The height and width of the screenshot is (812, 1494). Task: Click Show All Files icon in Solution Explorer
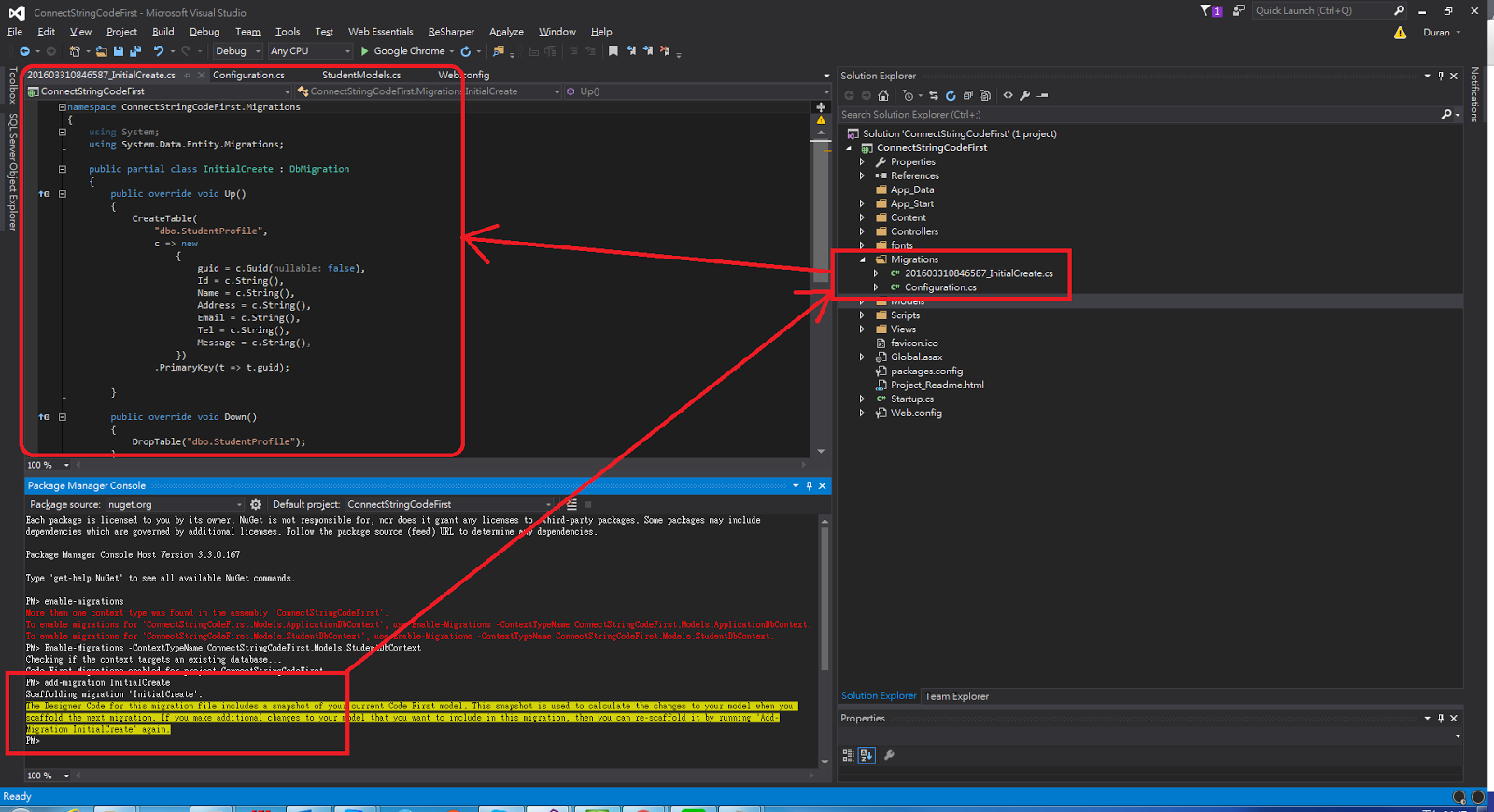coord(984,95)
